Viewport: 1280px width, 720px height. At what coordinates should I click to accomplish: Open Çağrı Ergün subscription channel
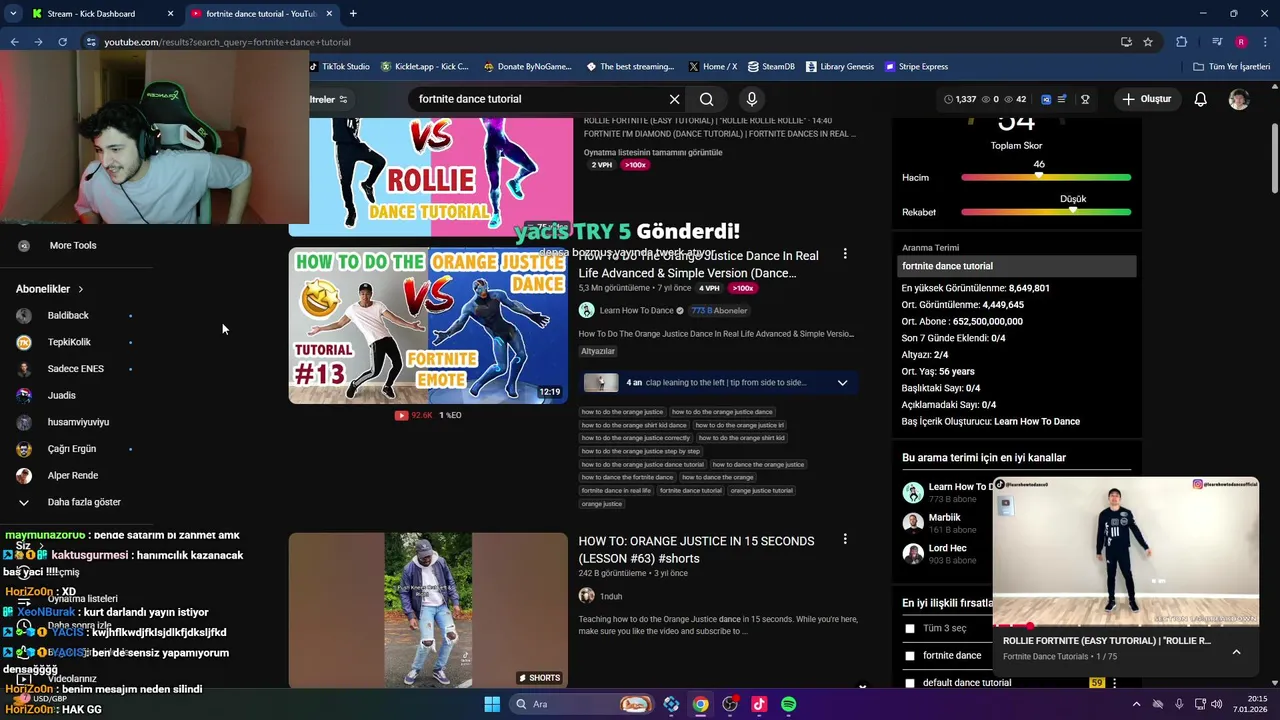coord(72,449)
